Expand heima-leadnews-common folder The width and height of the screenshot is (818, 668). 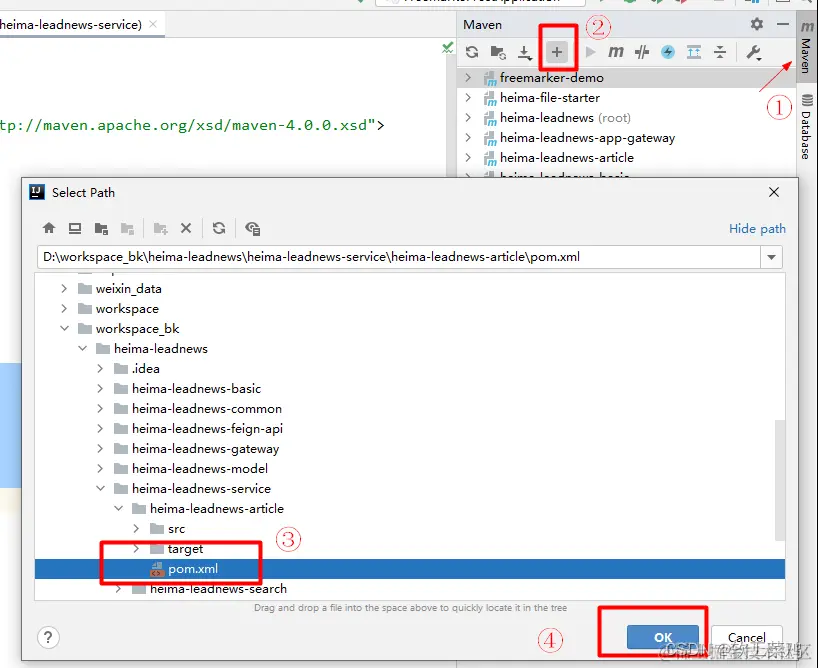100,409
